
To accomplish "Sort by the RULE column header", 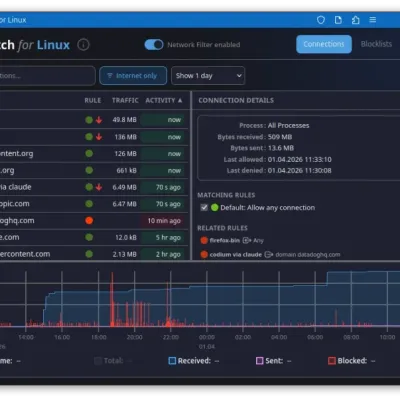I will (x=93, y=100).
